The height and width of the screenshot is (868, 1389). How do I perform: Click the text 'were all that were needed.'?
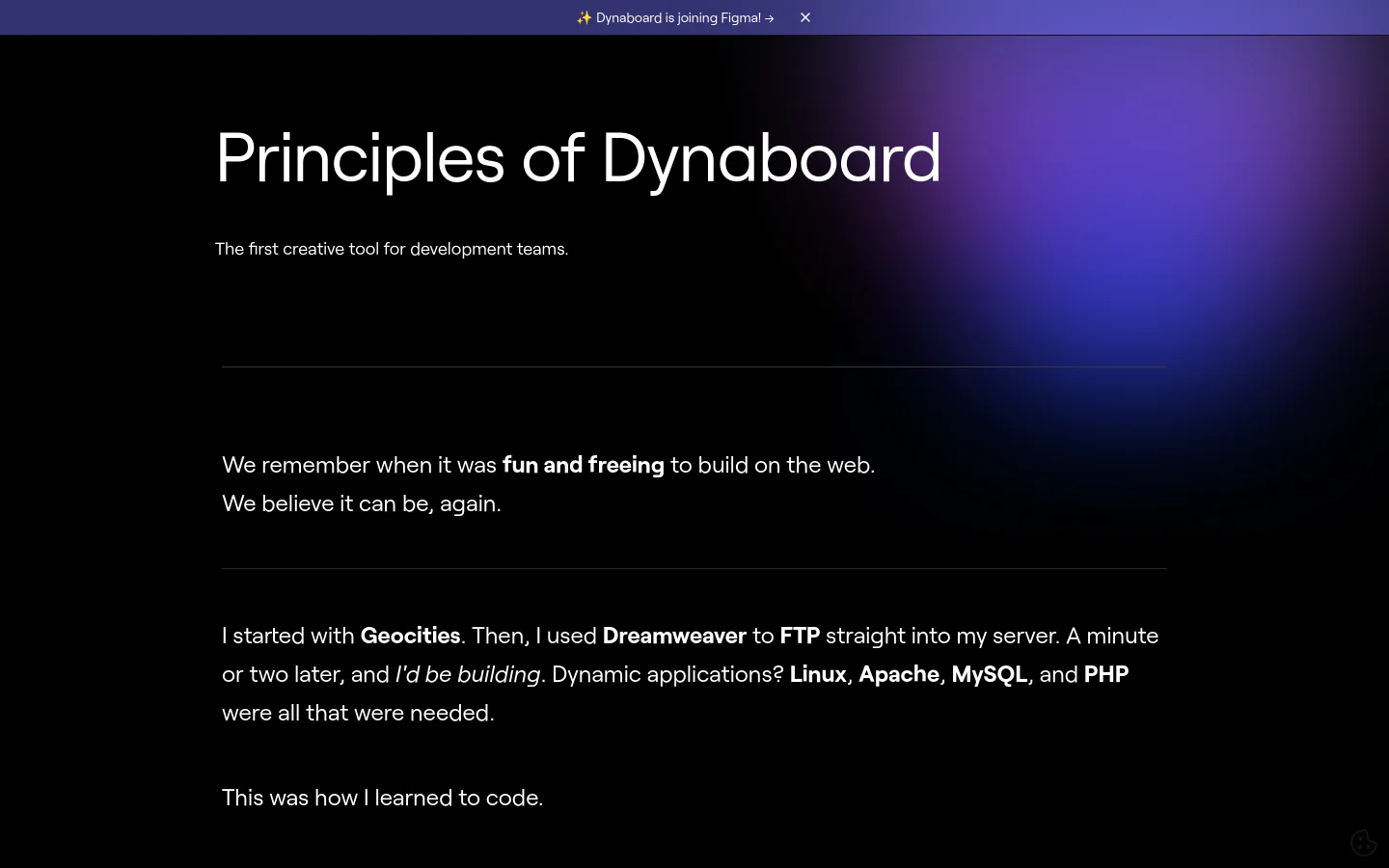358,713
